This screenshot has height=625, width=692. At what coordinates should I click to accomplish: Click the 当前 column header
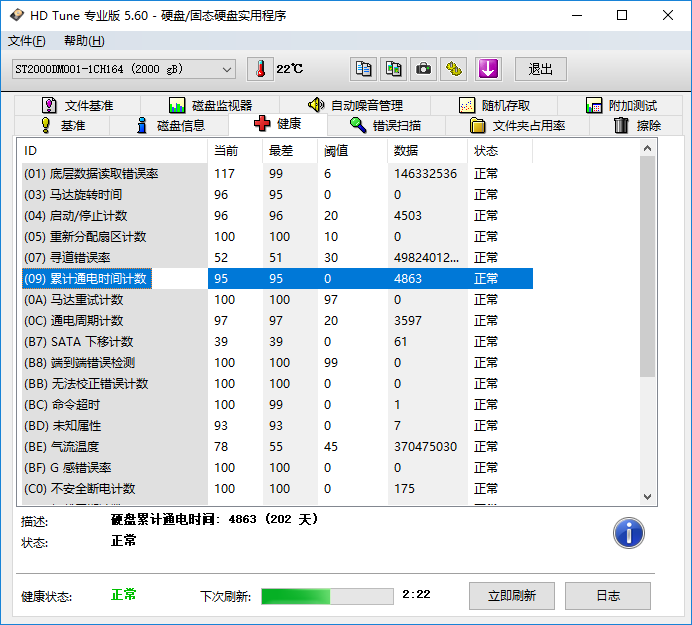point(235,151)
